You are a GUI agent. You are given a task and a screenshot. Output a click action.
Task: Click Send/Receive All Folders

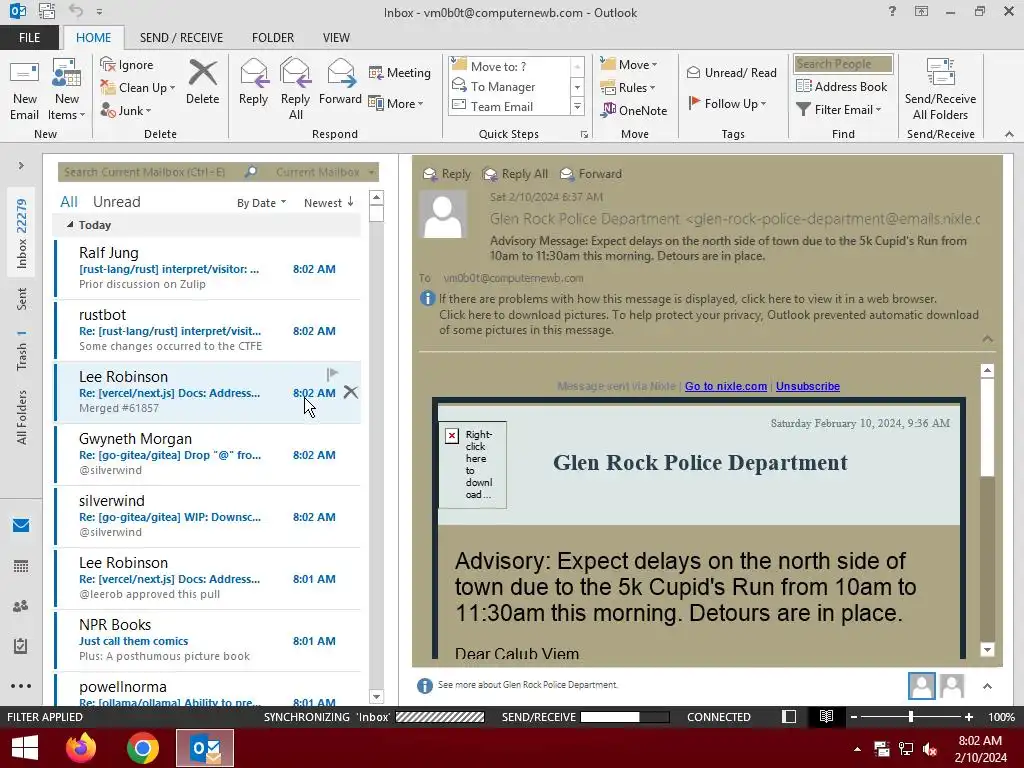940,90
